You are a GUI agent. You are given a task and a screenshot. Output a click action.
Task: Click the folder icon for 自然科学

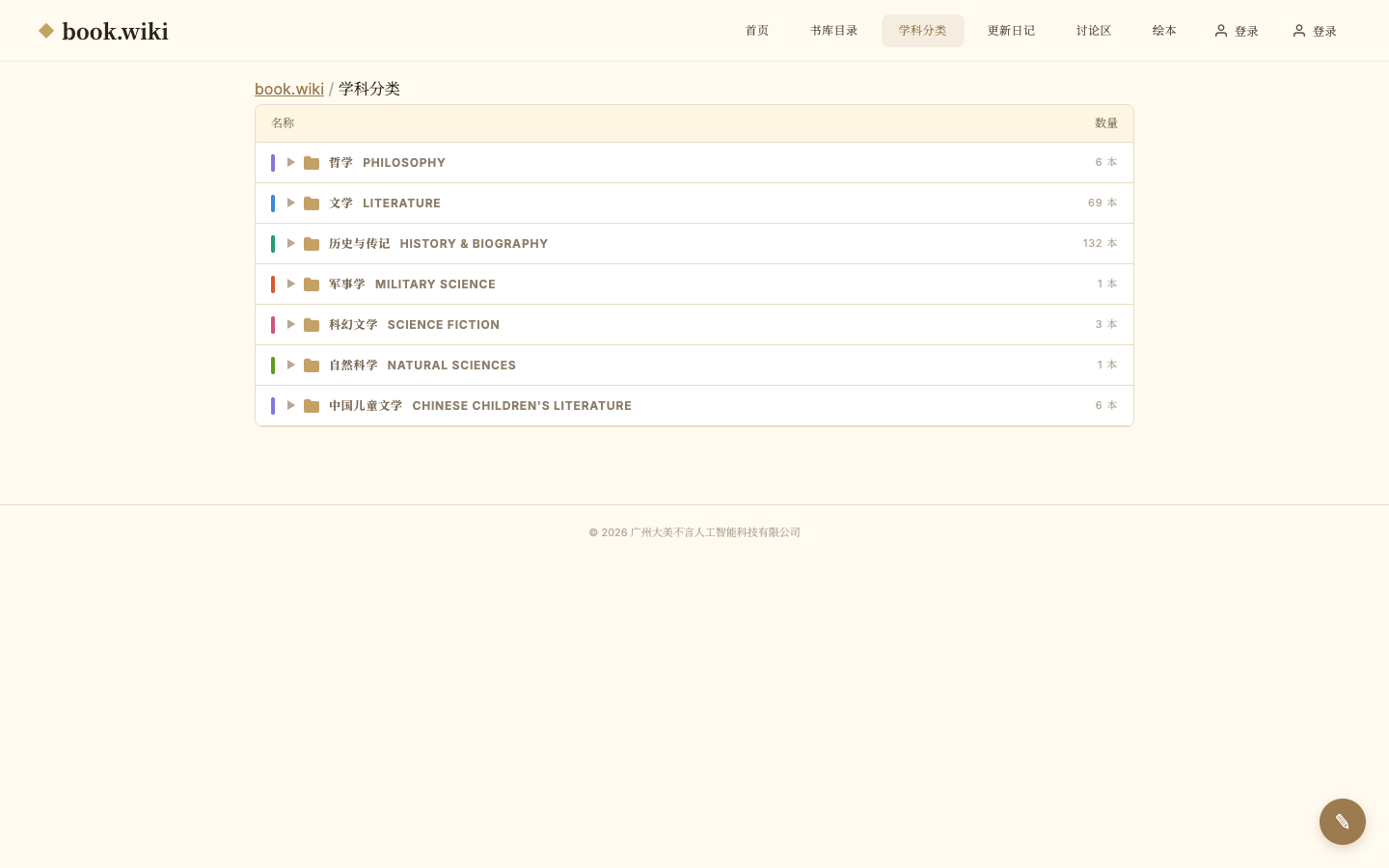click(312, 366)
